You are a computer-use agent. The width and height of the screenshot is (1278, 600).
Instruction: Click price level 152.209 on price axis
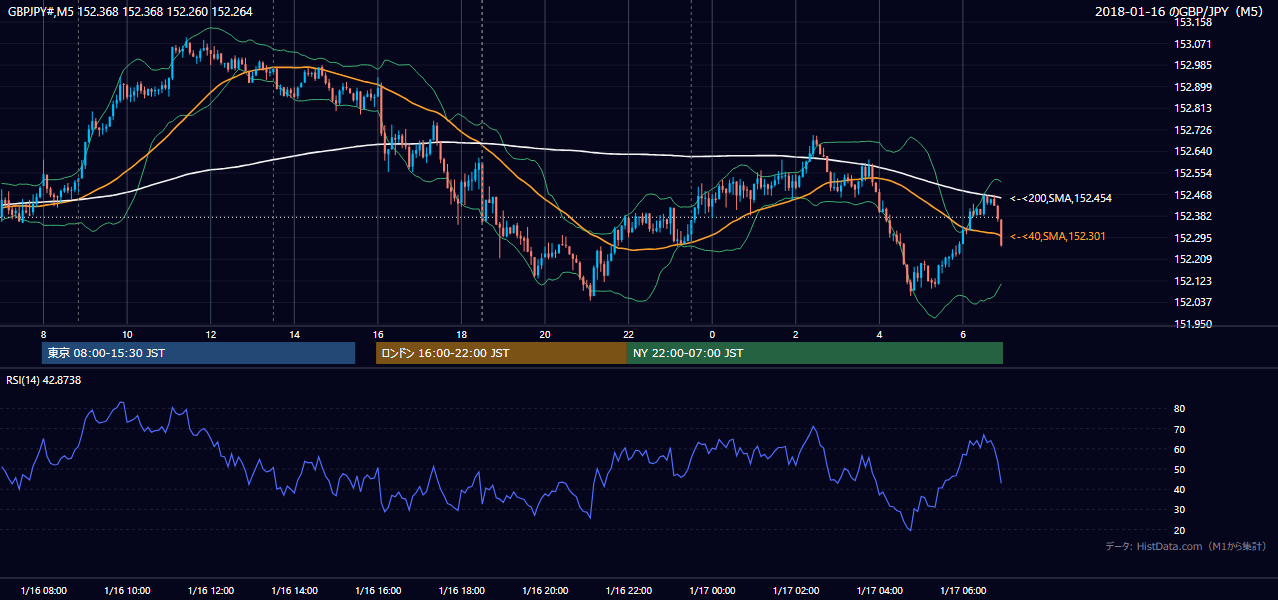[x=1193, y=259]
